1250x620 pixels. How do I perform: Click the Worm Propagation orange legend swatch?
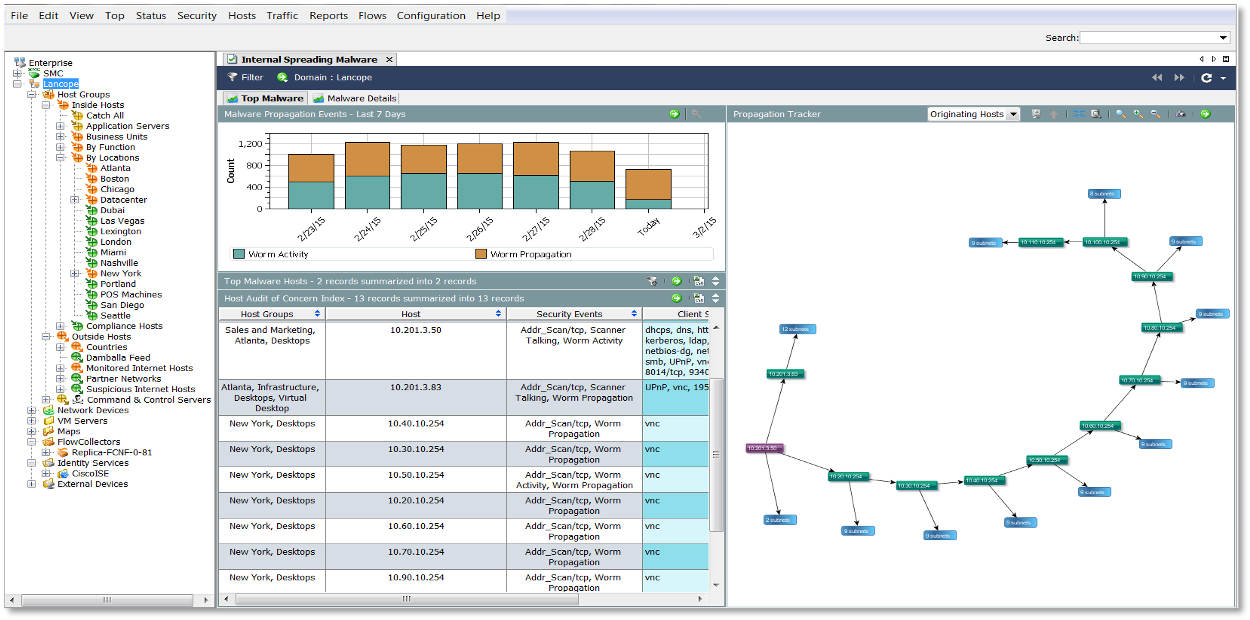[x=480, y=254]
